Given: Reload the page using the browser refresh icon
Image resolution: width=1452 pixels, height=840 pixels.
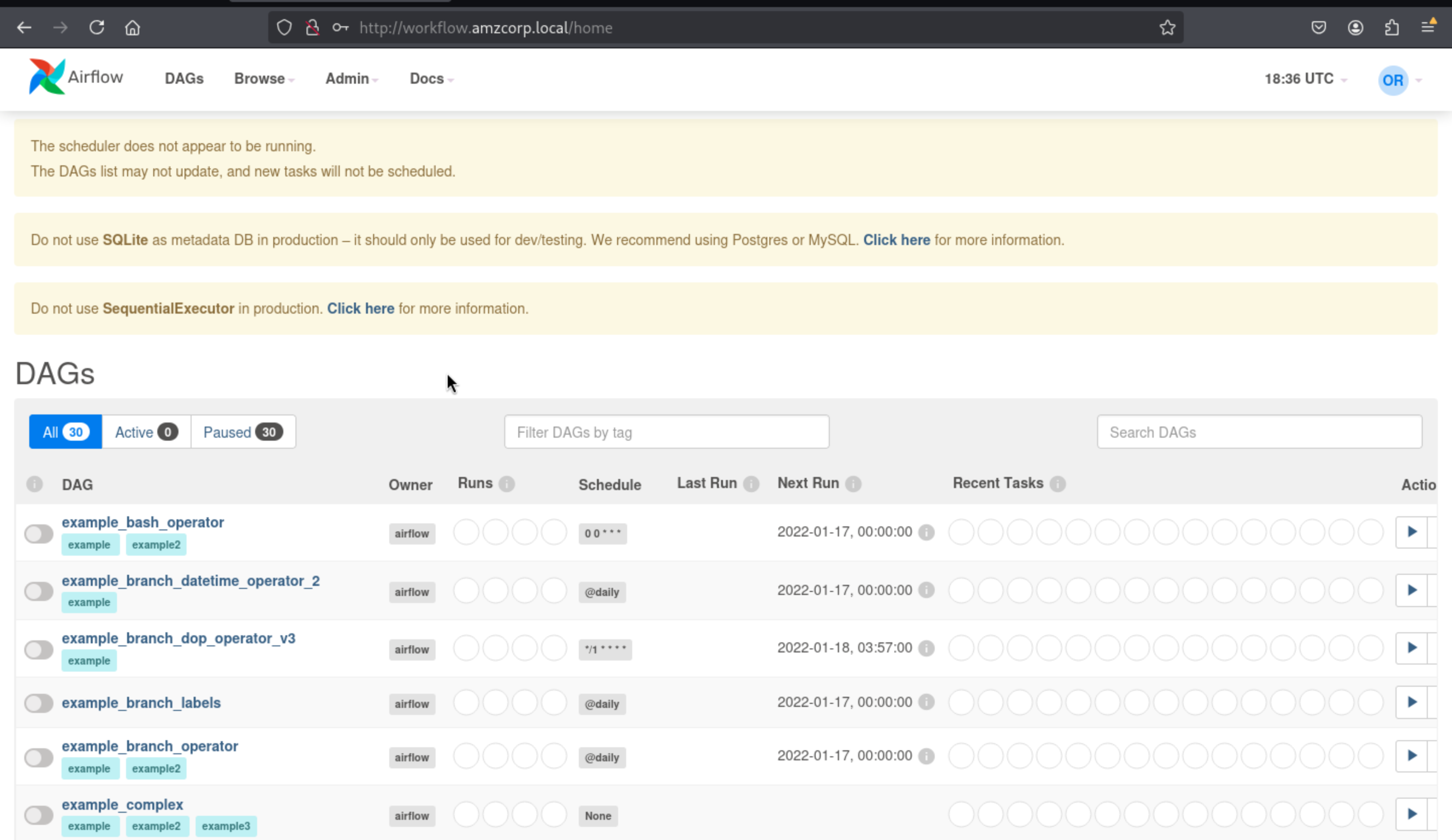Looking at the screenshot, I should 97,28.
